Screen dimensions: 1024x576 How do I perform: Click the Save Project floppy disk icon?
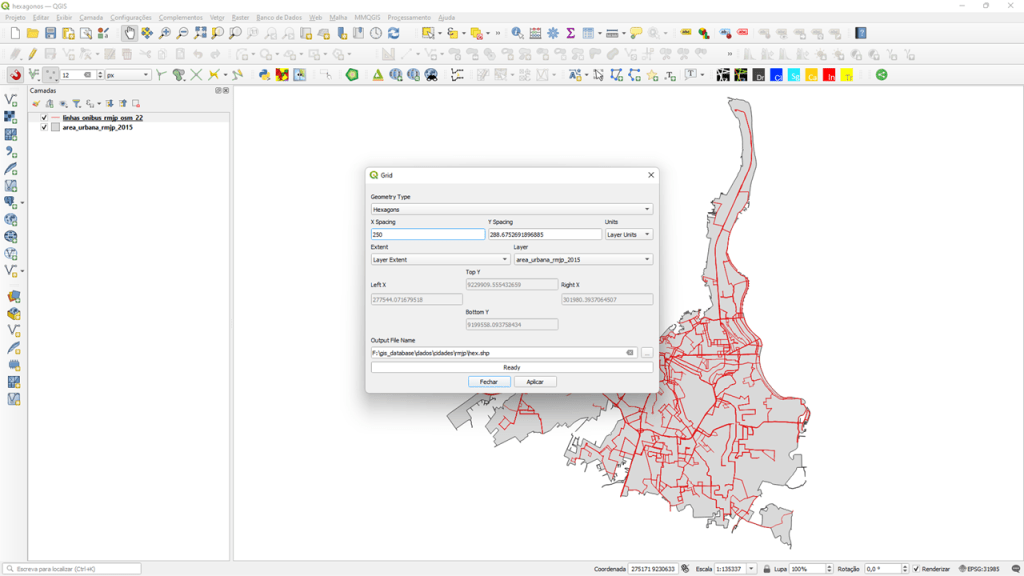coord(51,33)
